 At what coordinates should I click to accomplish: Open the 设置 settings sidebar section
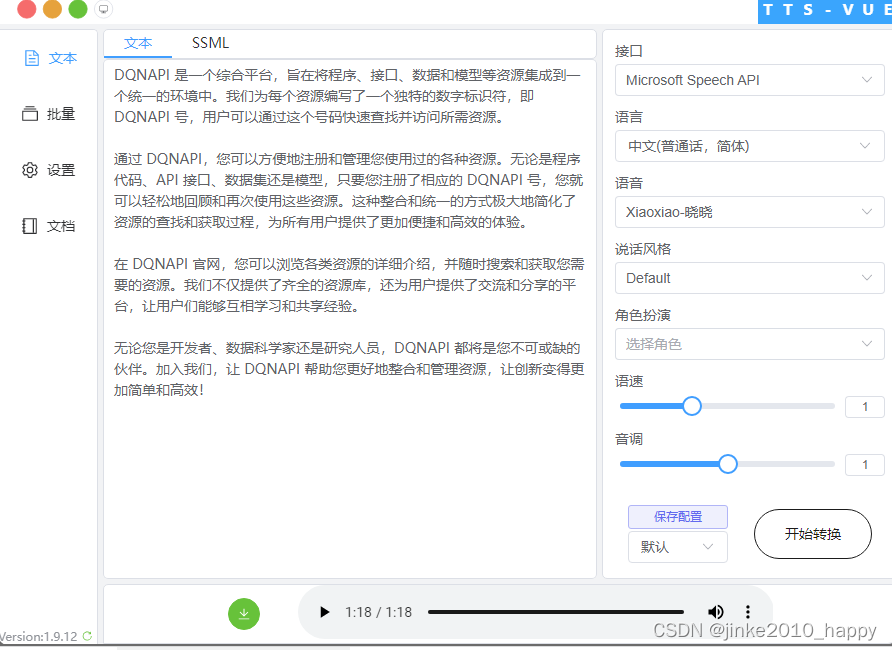pos(49,170)
